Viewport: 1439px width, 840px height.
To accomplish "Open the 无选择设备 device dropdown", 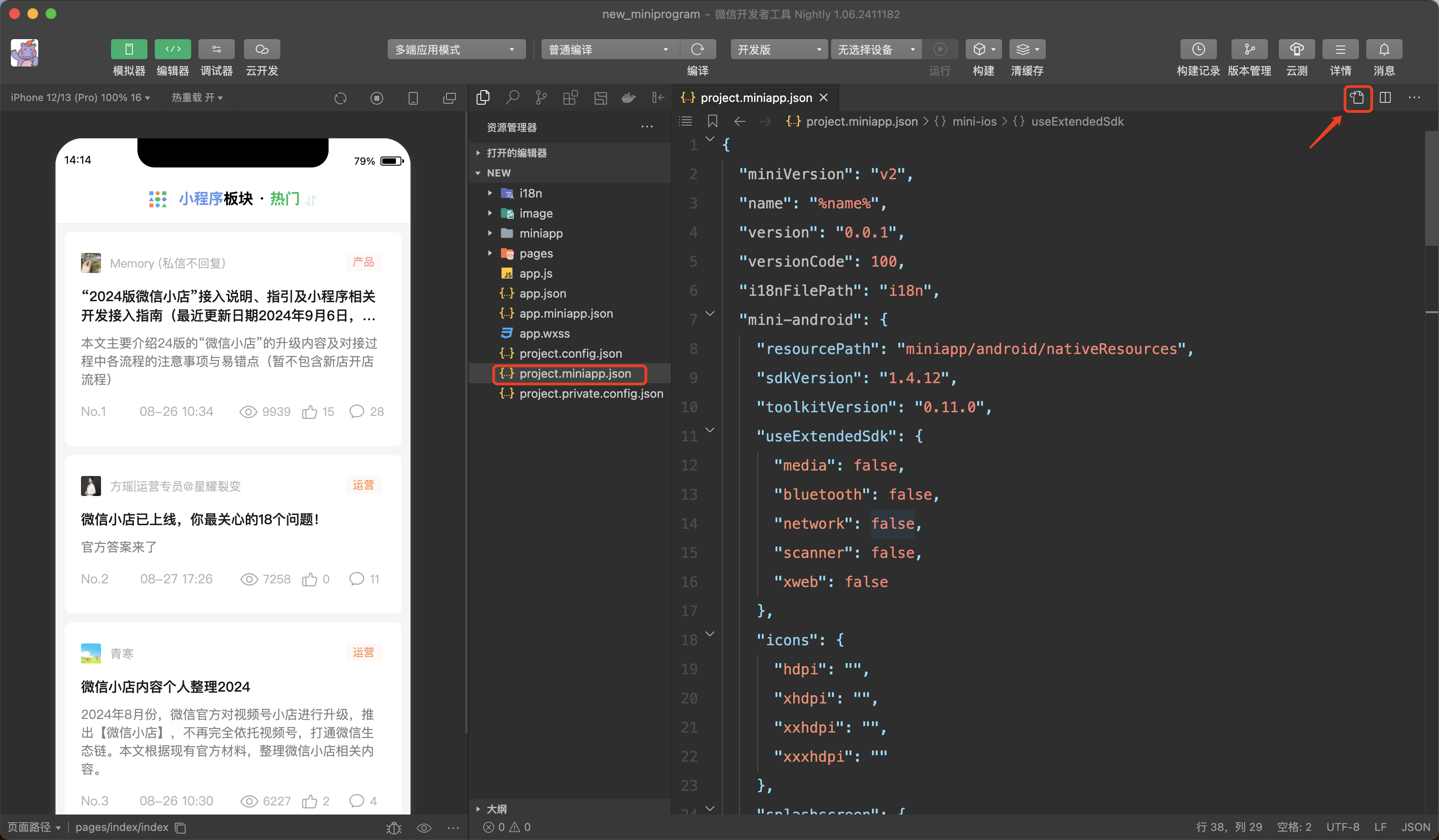I will [877, 50].
